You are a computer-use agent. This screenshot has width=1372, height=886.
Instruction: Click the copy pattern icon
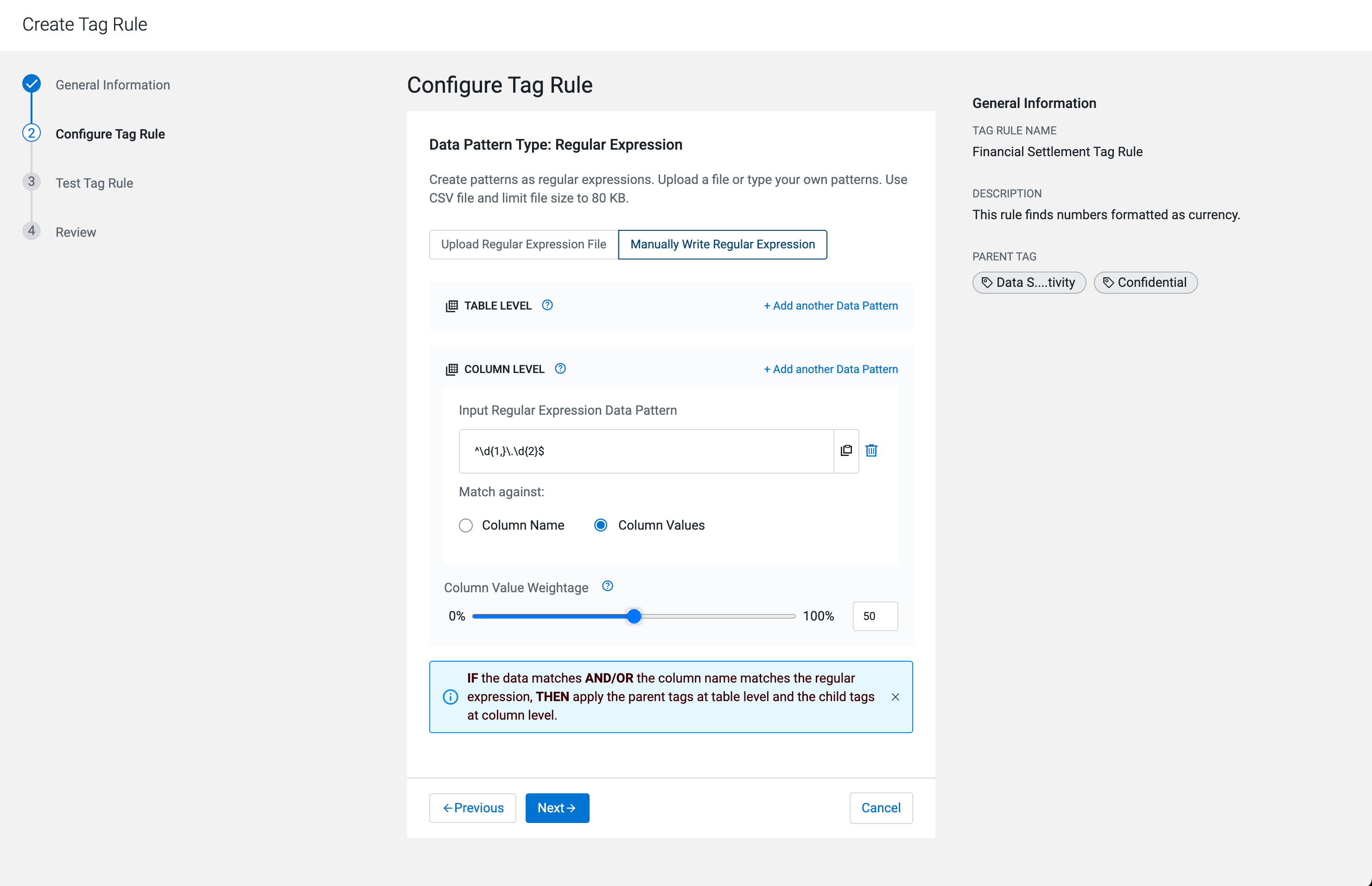(x=846, y=450)
